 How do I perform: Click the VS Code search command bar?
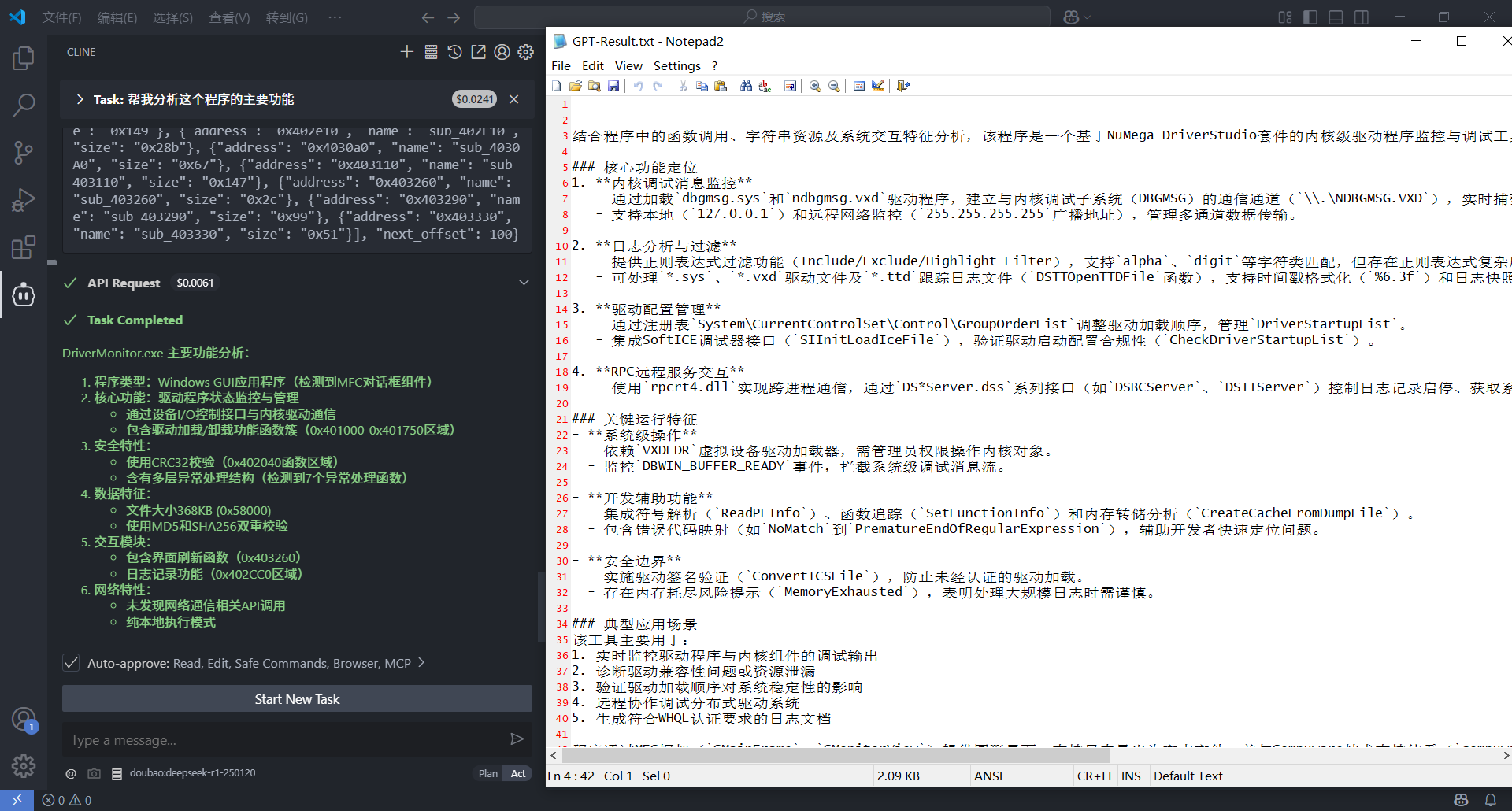(x=762, y=17)
